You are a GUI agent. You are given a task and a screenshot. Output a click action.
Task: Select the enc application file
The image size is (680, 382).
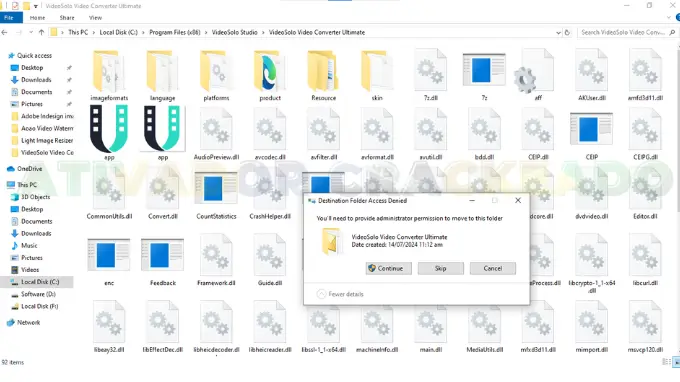(109, 261)
